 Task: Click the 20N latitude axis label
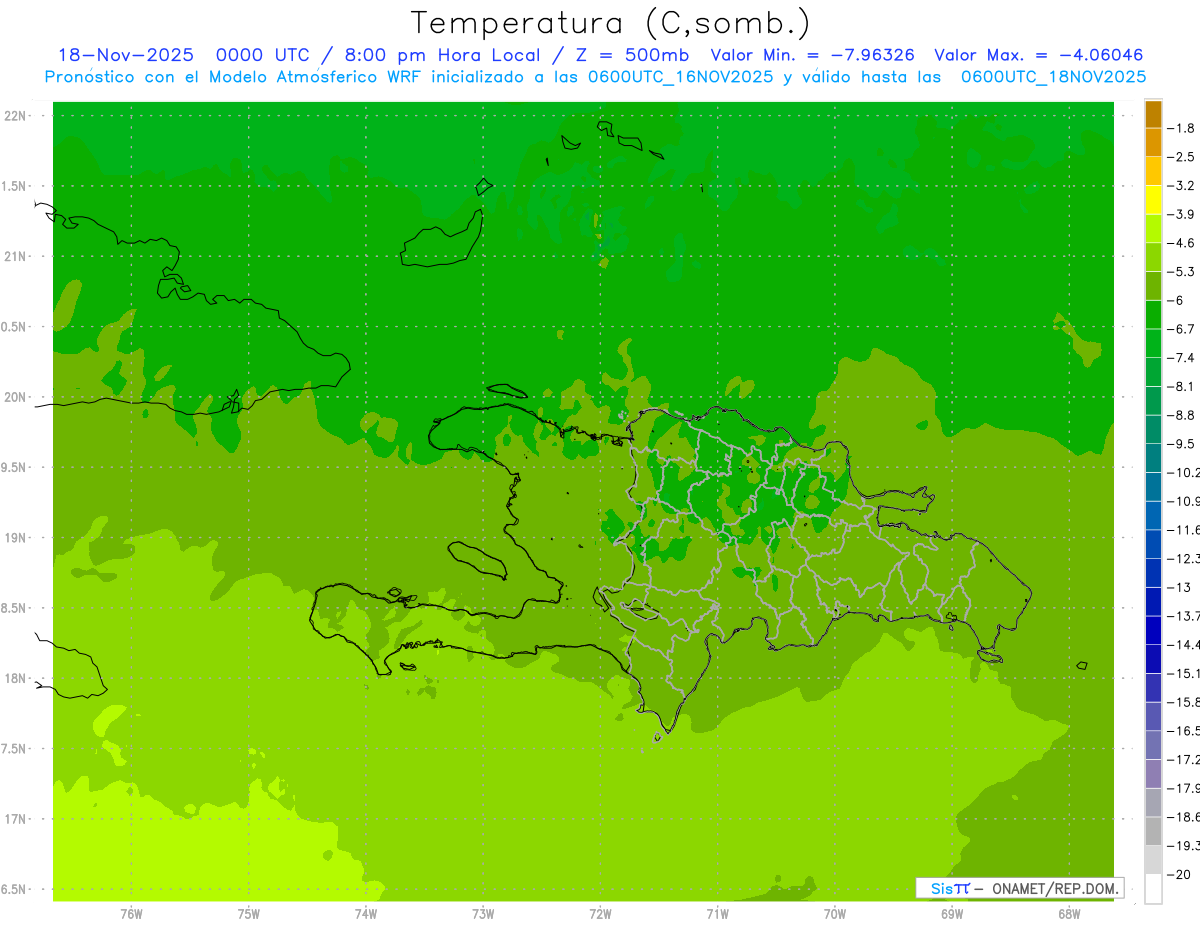(15, 397)
